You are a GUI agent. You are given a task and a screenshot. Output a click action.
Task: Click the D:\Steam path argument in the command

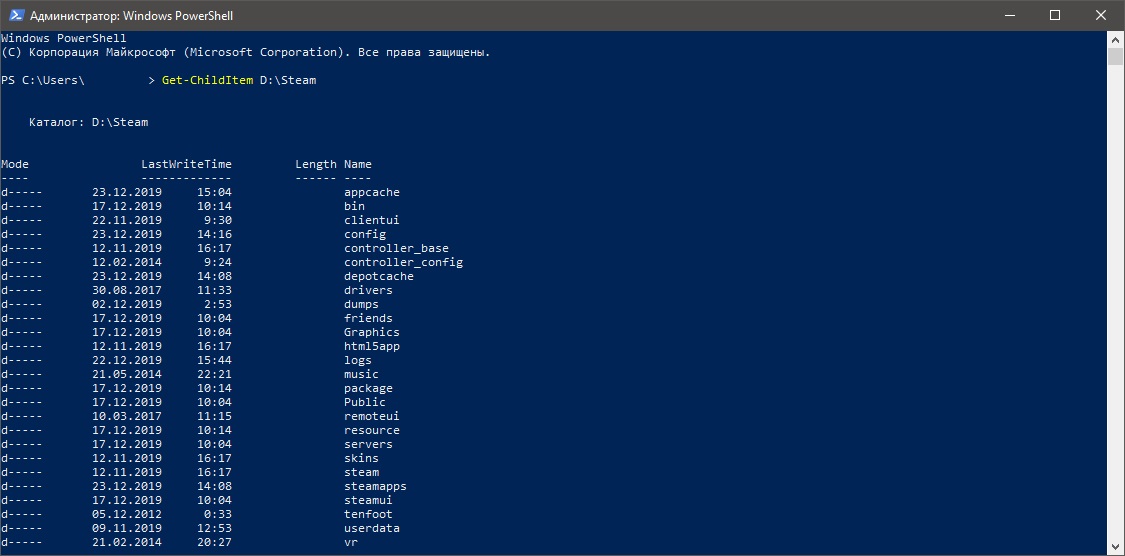(288, 80)
